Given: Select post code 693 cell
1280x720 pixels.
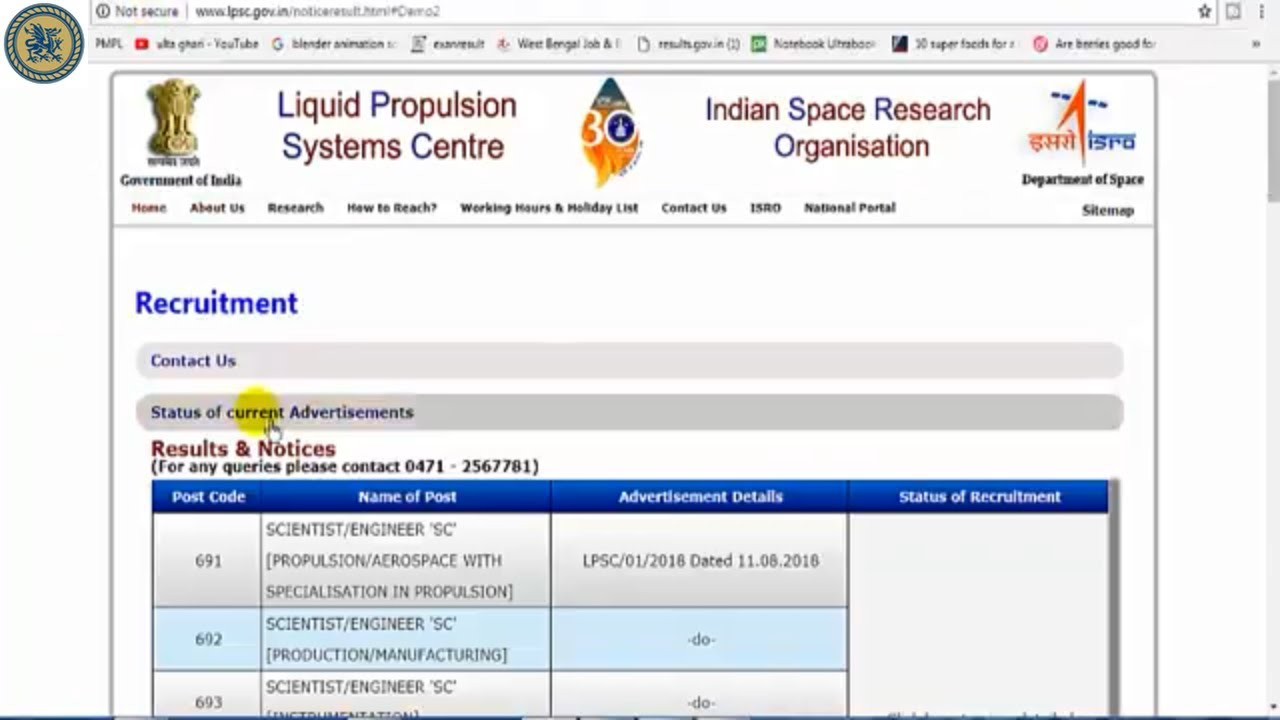Looking at the screenshot, I should pos(208,695).
